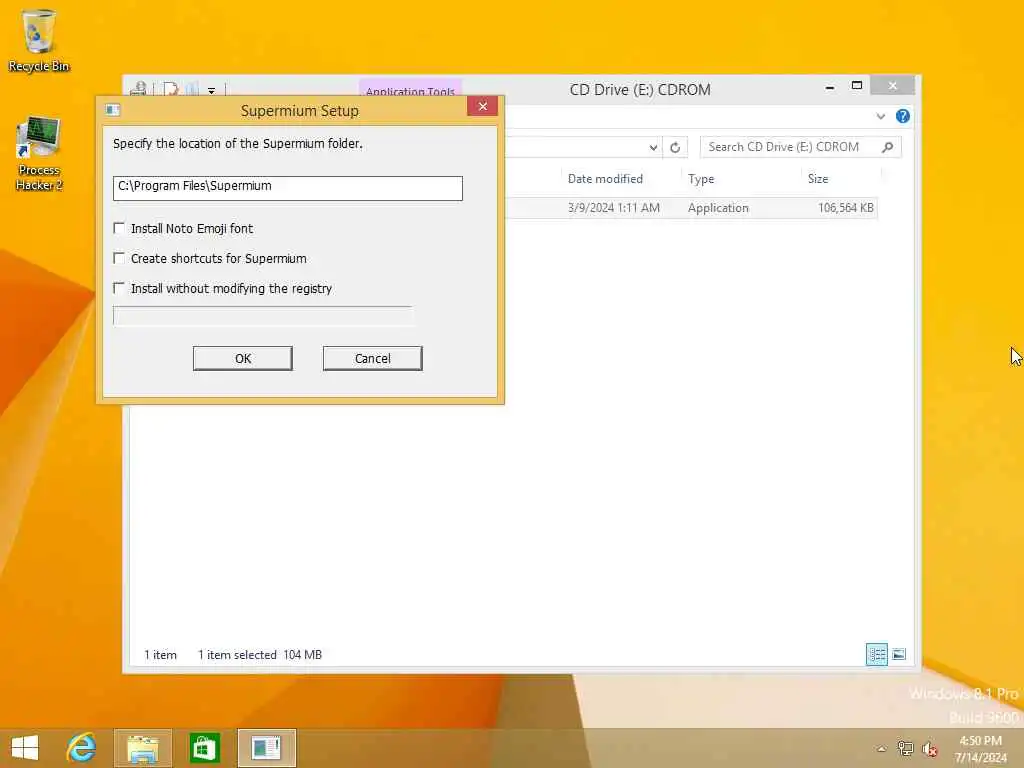Click the Supermium Setup taskbar item
The height and width of the screenshot is (768, 1024).
[266, 748]
